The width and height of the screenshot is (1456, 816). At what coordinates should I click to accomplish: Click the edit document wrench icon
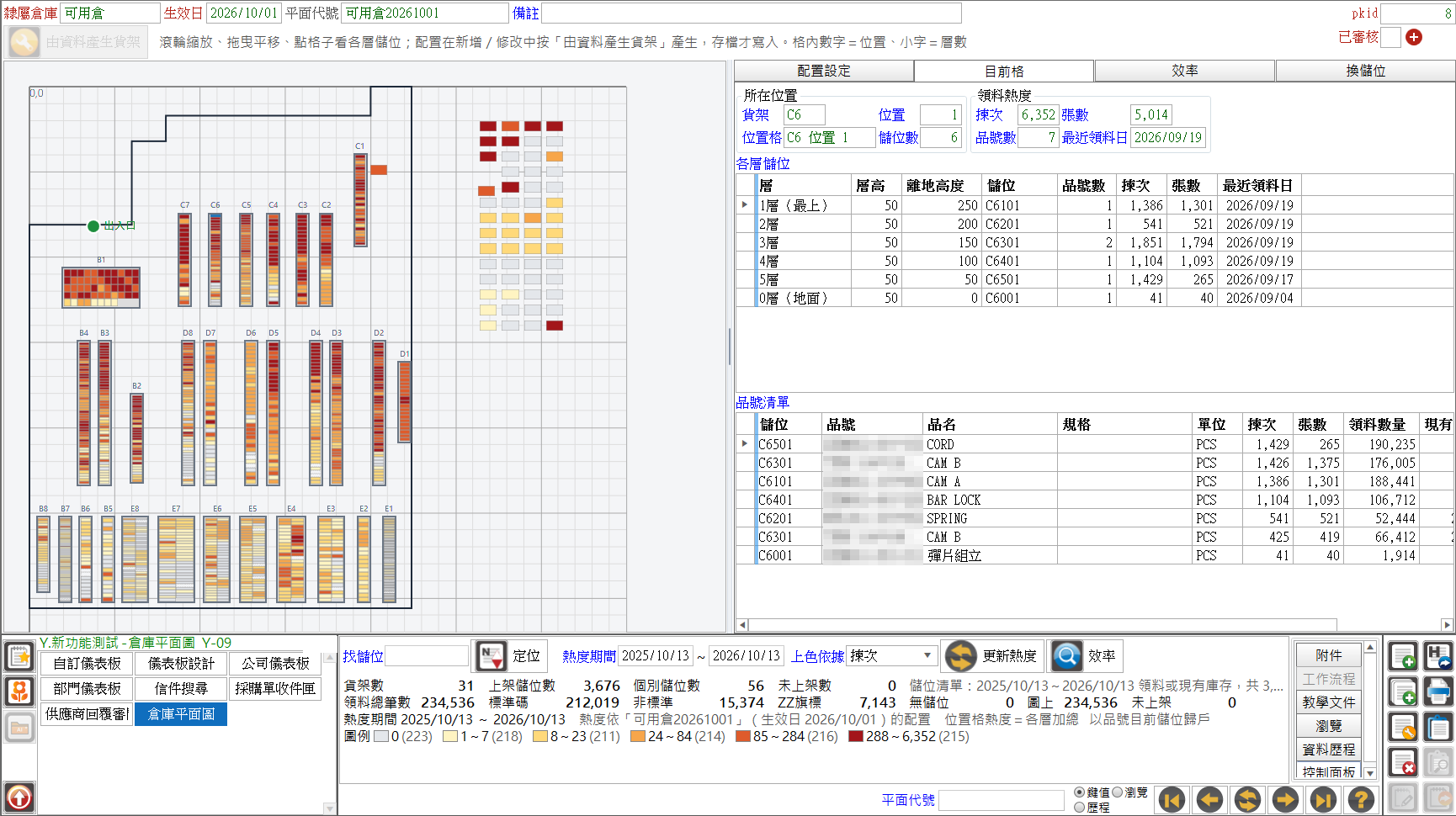pos(1403,728)
